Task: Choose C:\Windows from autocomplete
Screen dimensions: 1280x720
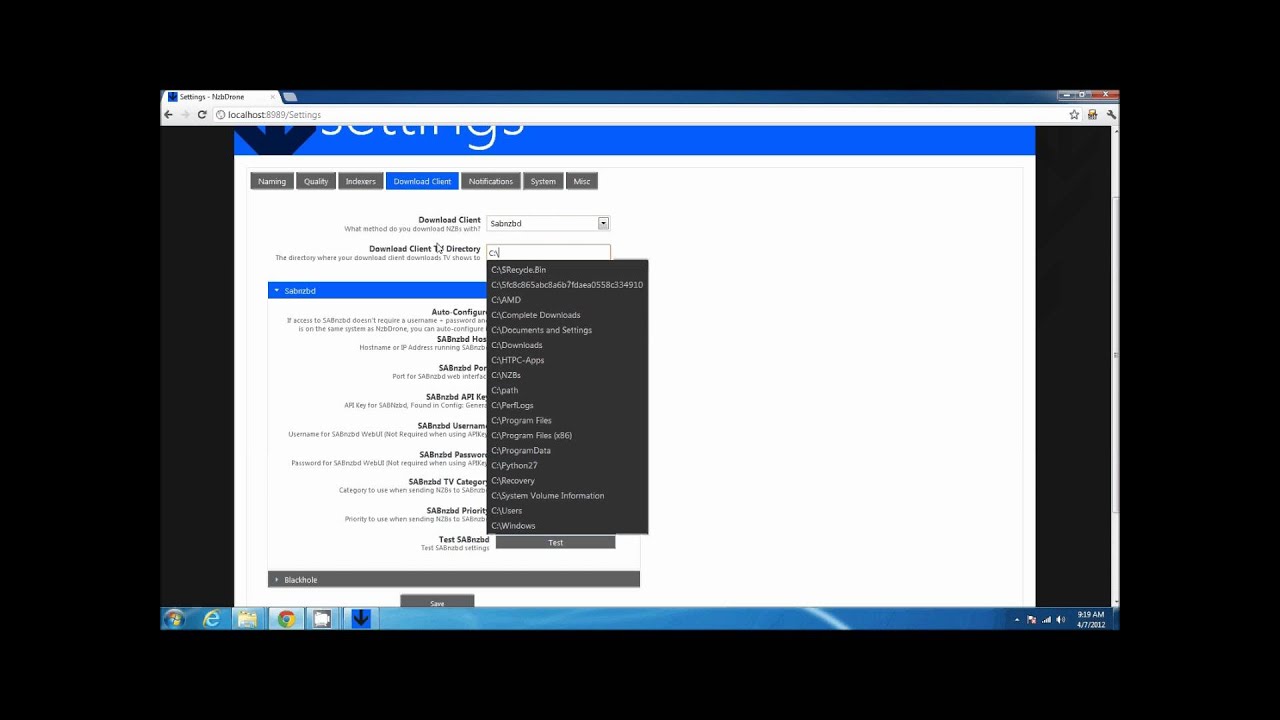Action: coord(567,526)
